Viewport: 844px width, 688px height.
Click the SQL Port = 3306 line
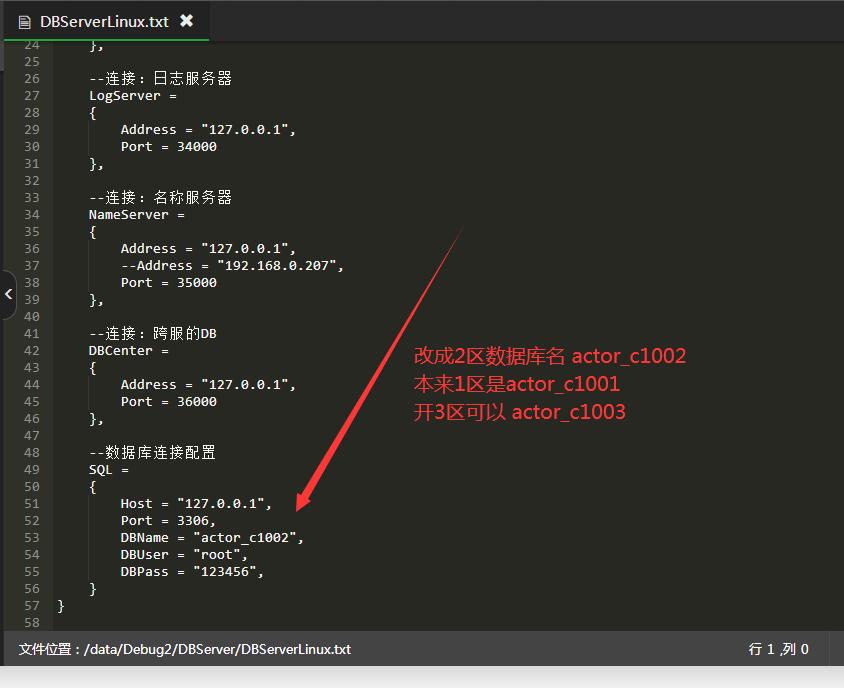168,520
